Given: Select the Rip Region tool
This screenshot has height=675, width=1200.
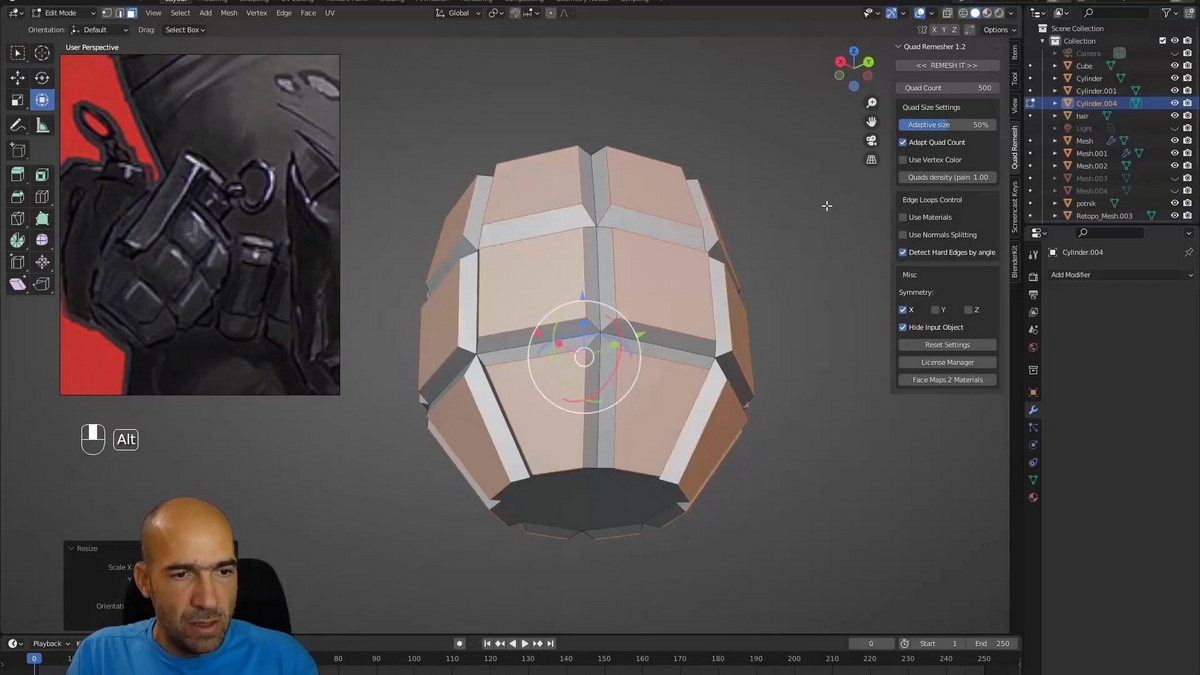Looking at the screenshot, I should pos(42,285).
